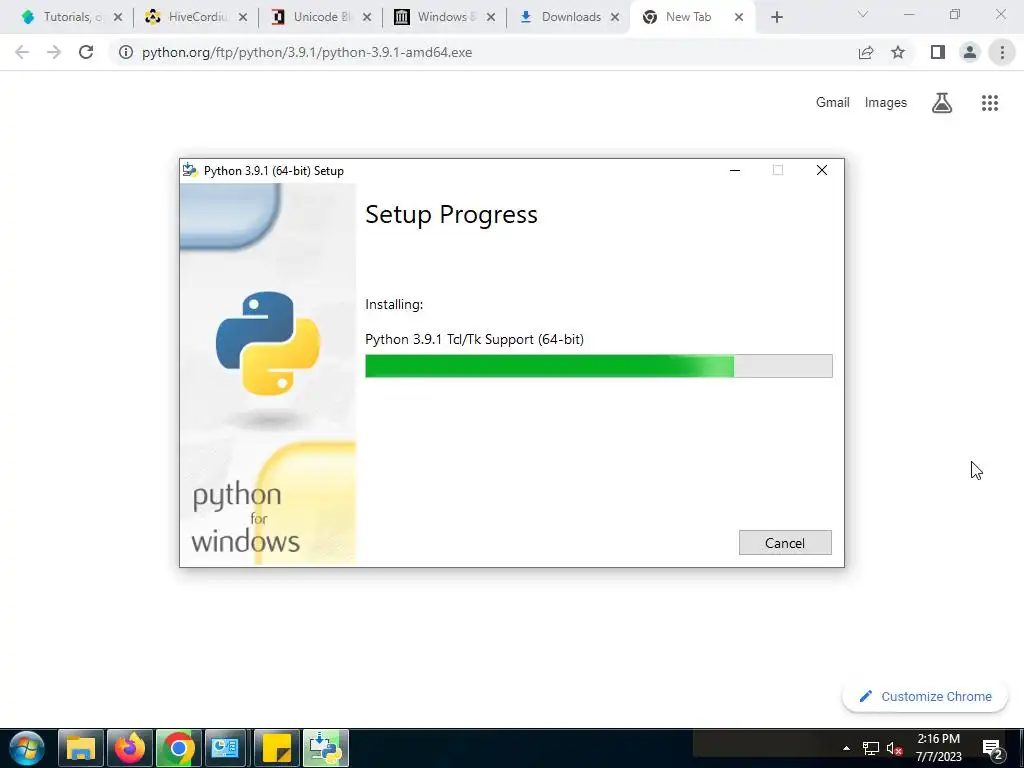This screenshot has width=1024, height=768.
Task: Open the network status tray icon
Action: coord(871,748)
